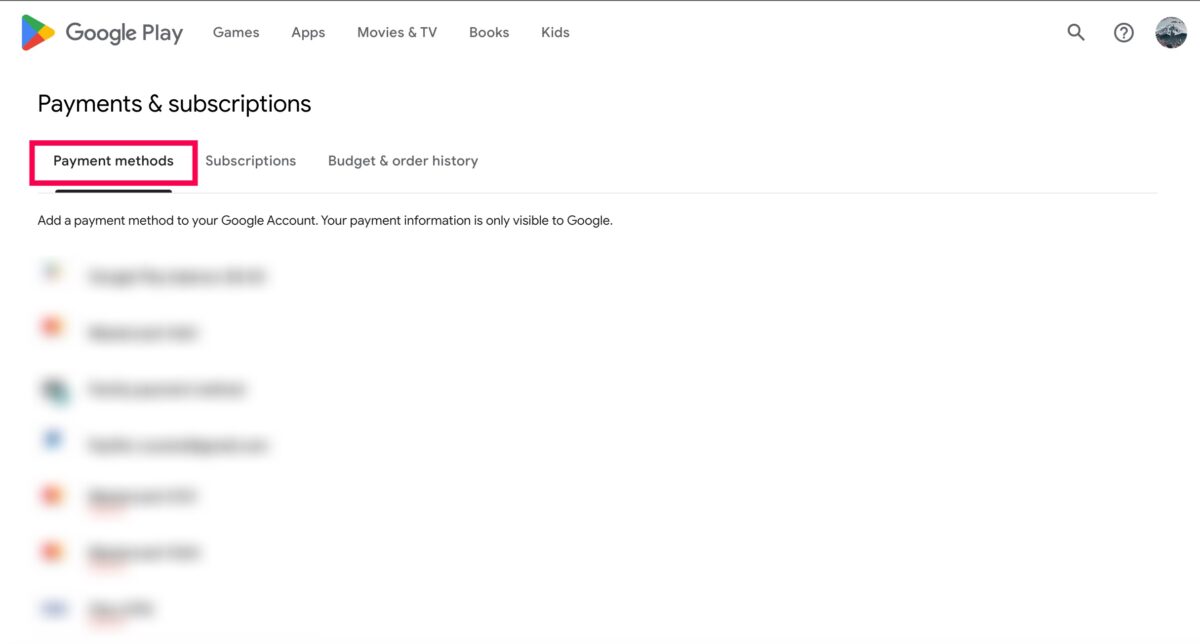The width and height of the screenshot is (1200, 644).
Task: Click the 'Add a payment method' description text
Action: [x=325, y=220]
